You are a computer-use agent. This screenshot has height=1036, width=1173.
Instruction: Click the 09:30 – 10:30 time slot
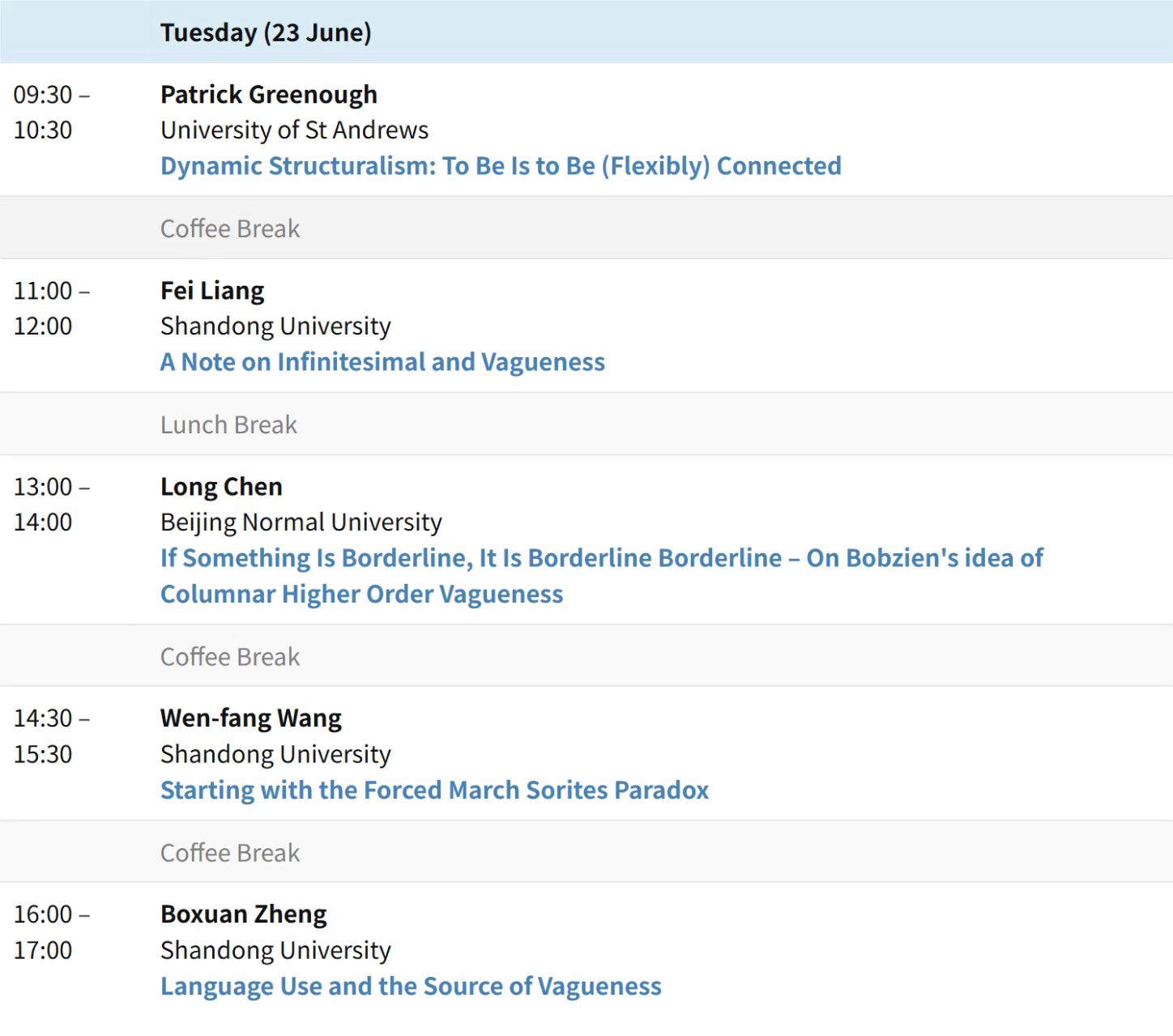pyautogui.click(x=52, y=113)
